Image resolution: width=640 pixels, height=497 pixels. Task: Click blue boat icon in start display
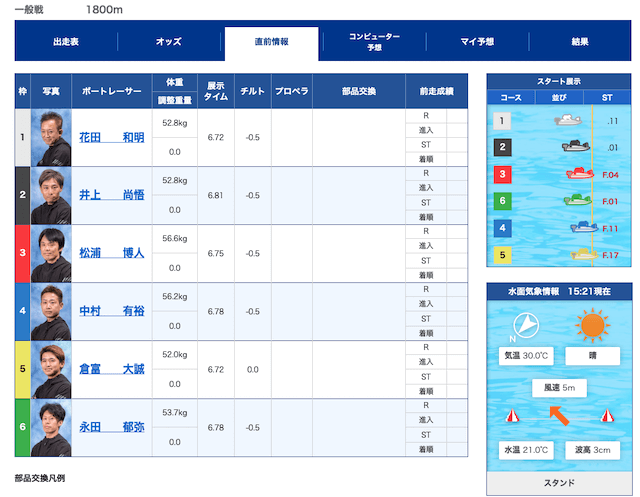[x=584, y=227]
